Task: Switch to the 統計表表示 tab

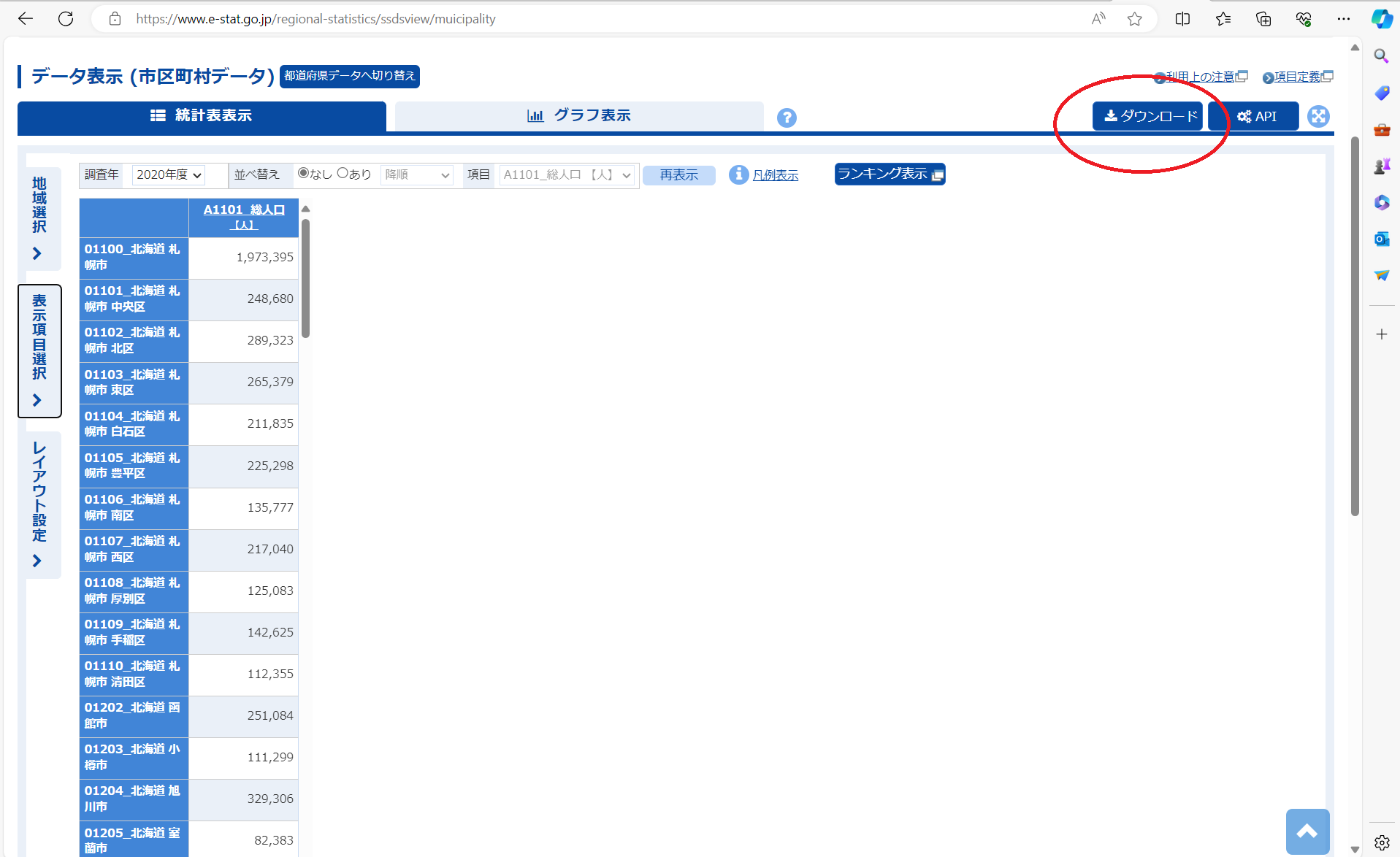Action: click(202, 116)
